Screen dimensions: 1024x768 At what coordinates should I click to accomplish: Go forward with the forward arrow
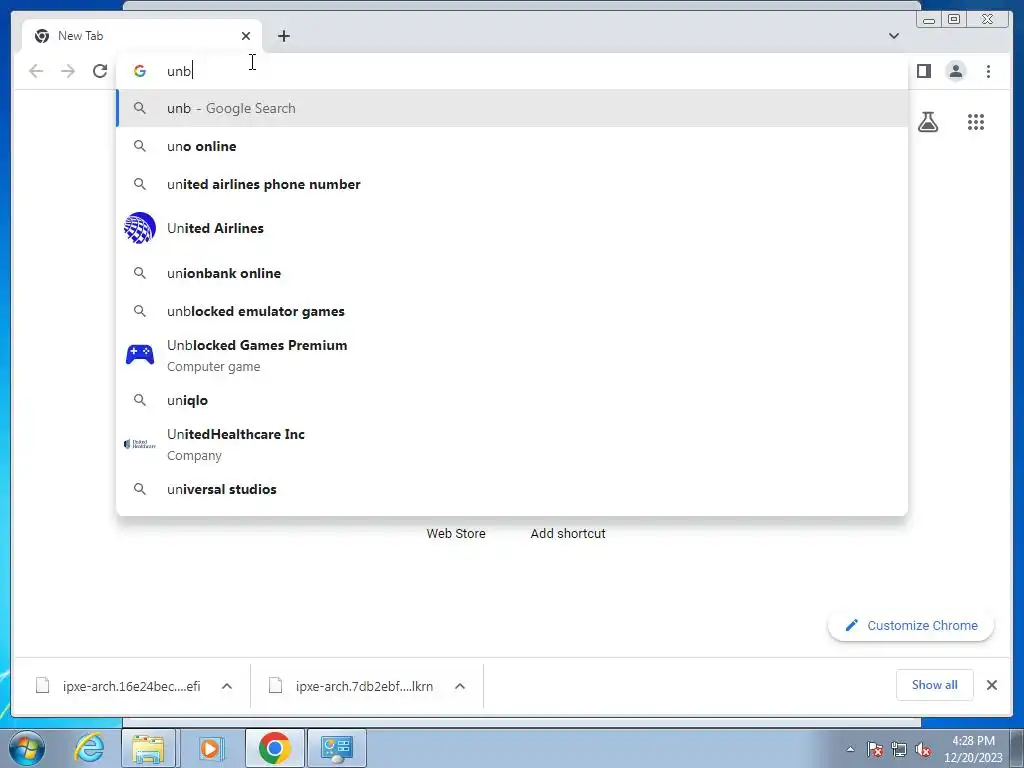tap(68, 71)
